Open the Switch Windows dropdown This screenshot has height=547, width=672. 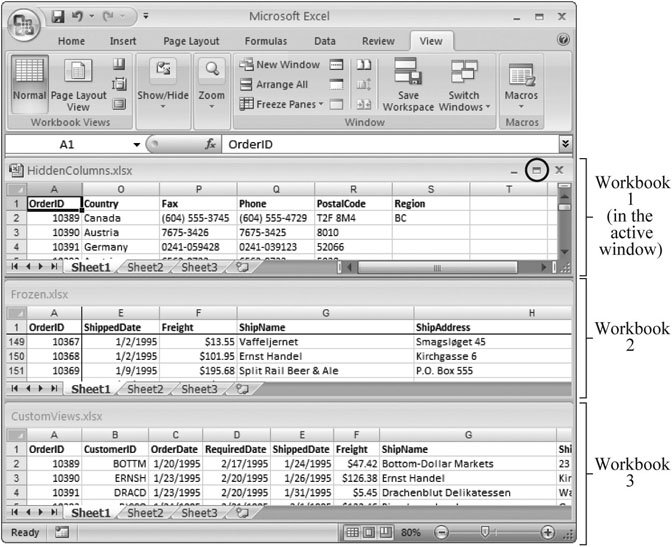click(464, 85)
